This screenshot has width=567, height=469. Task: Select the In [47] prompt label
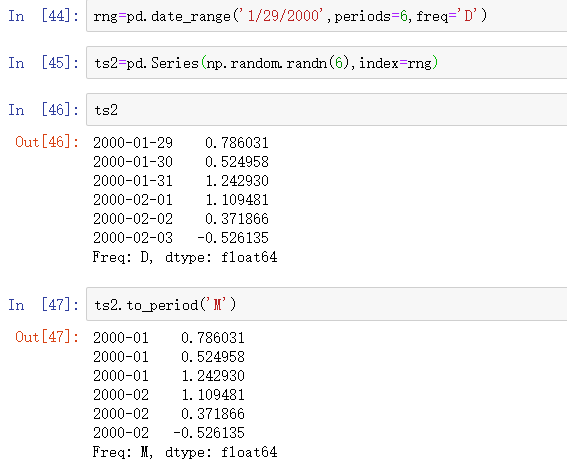click(43, 305)
